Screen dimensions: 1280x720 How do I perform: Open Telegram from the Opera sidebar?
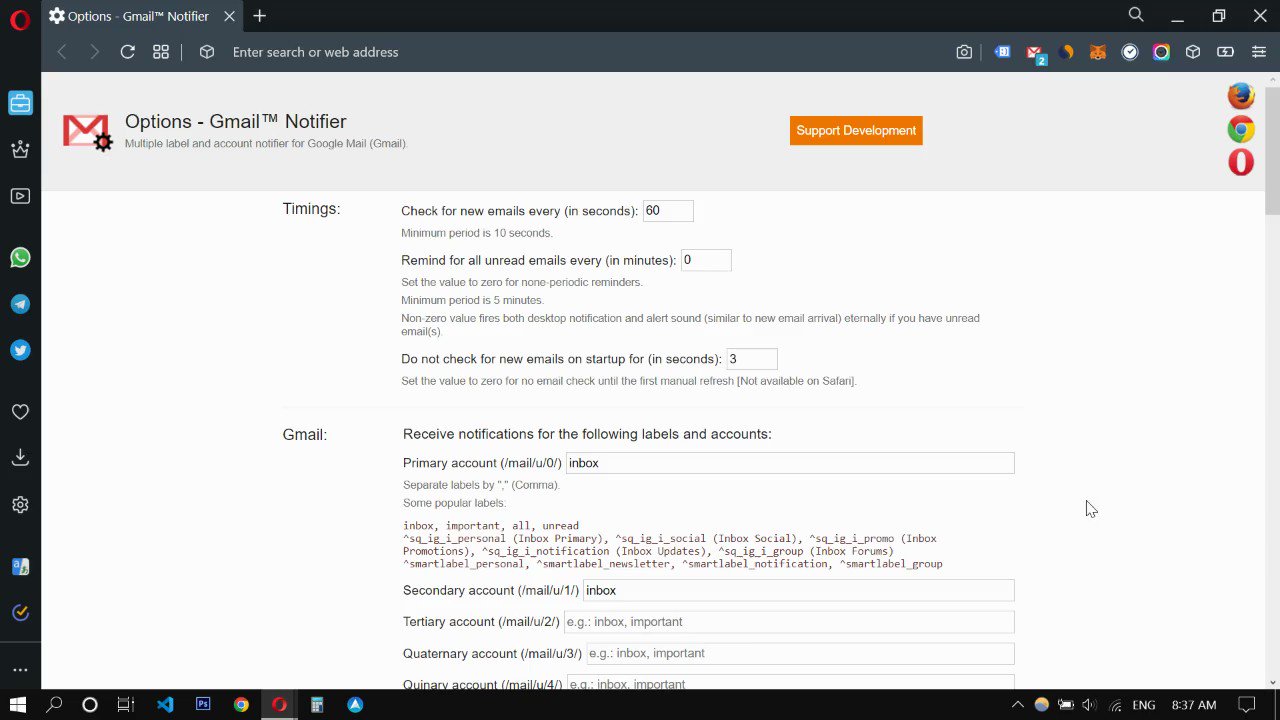click(20, 304)
